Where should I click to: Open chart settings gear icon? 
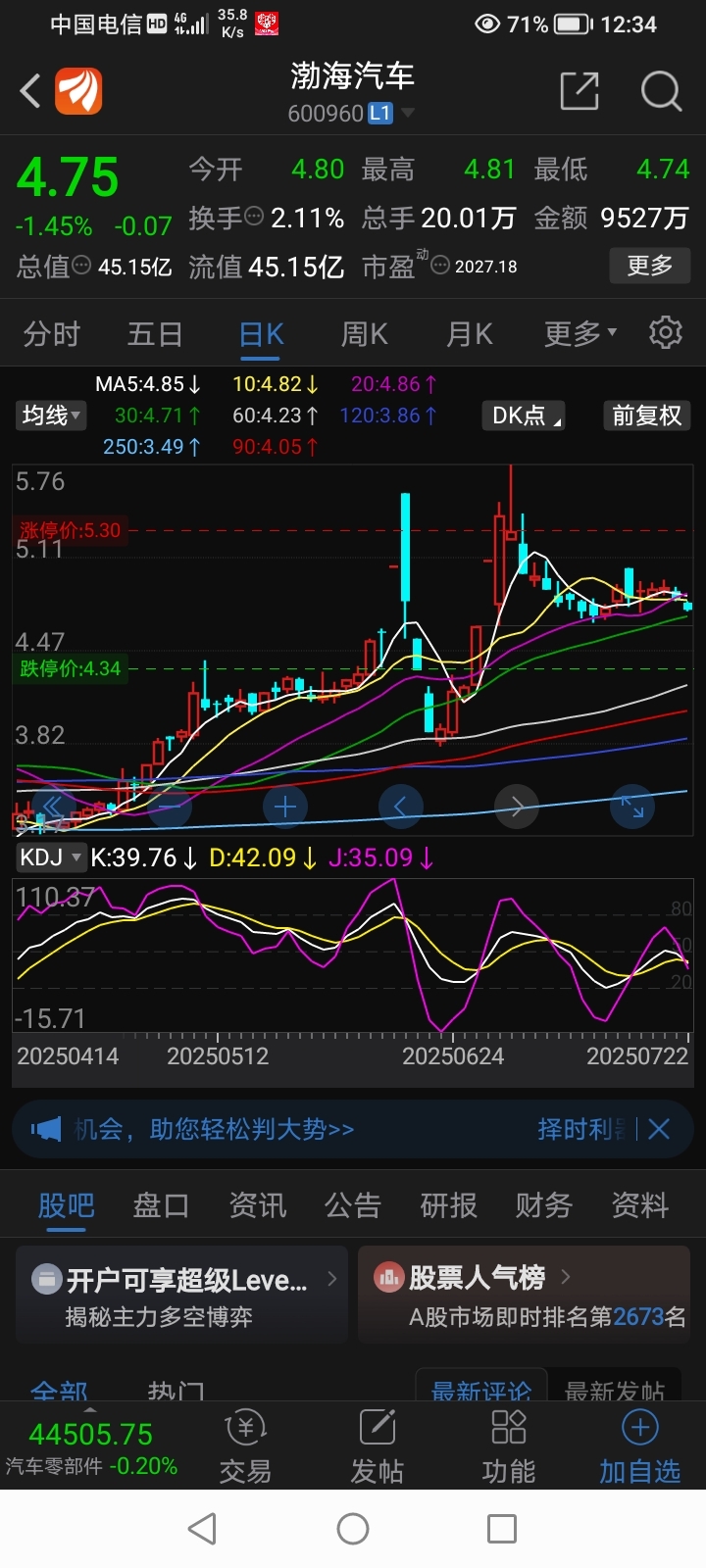[666, 333]
